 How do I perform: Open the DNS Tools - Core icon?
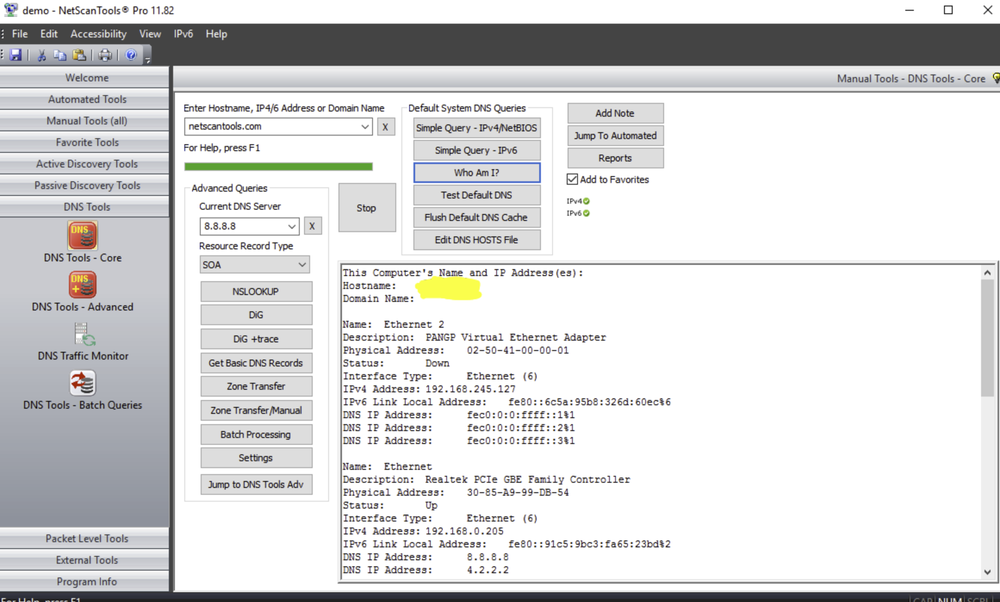[83, 236]
